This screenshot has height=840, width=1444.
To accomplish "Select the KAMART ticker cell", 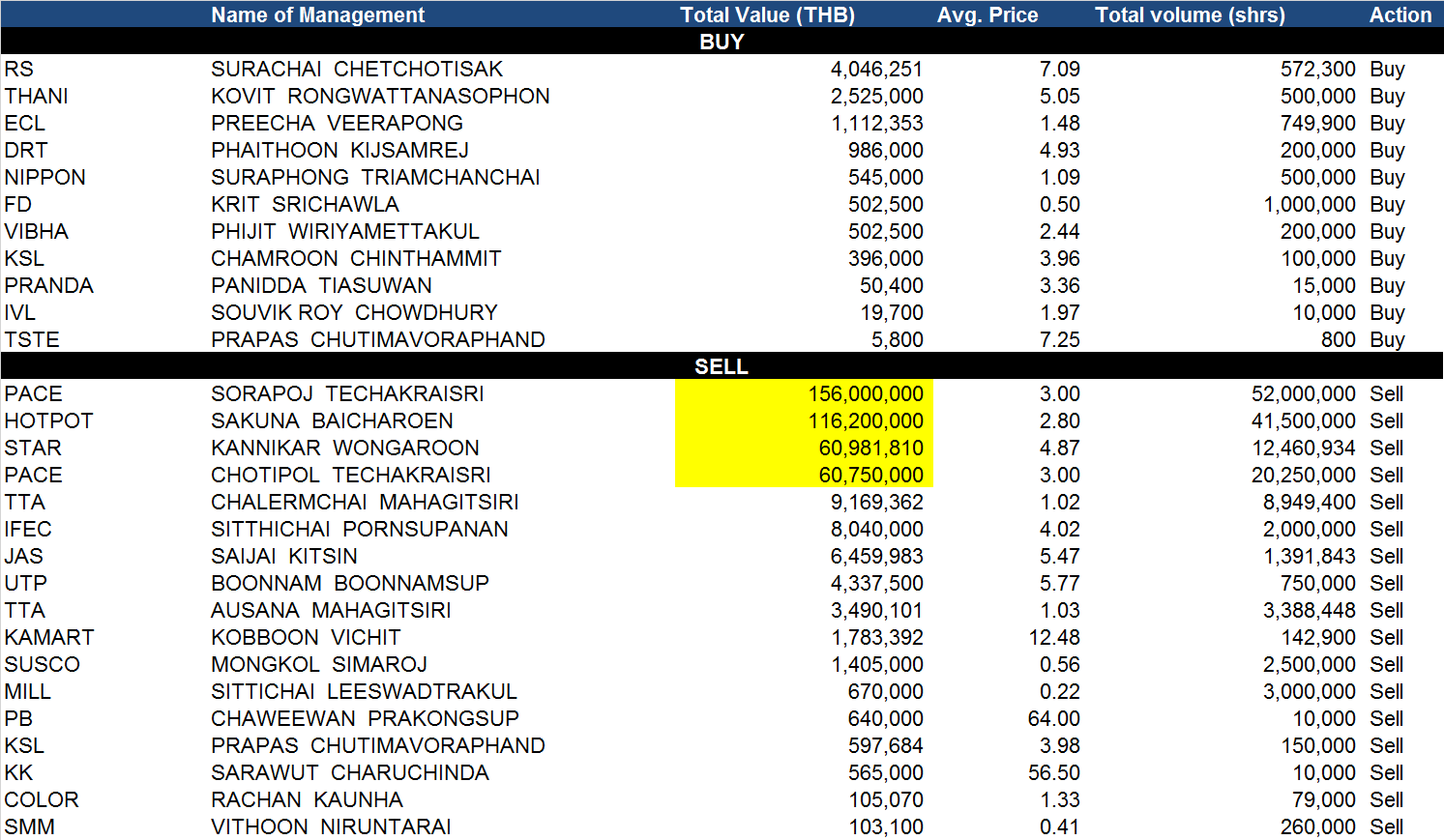I will click(x=49, y=637).
